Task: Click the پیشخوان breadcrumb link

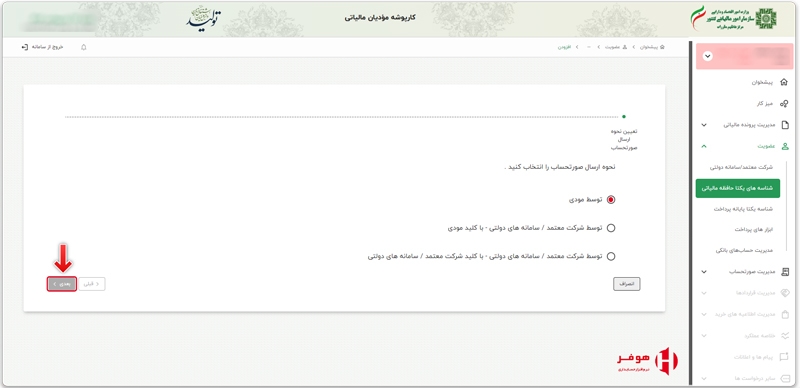Action: click(x=649, y=47)
